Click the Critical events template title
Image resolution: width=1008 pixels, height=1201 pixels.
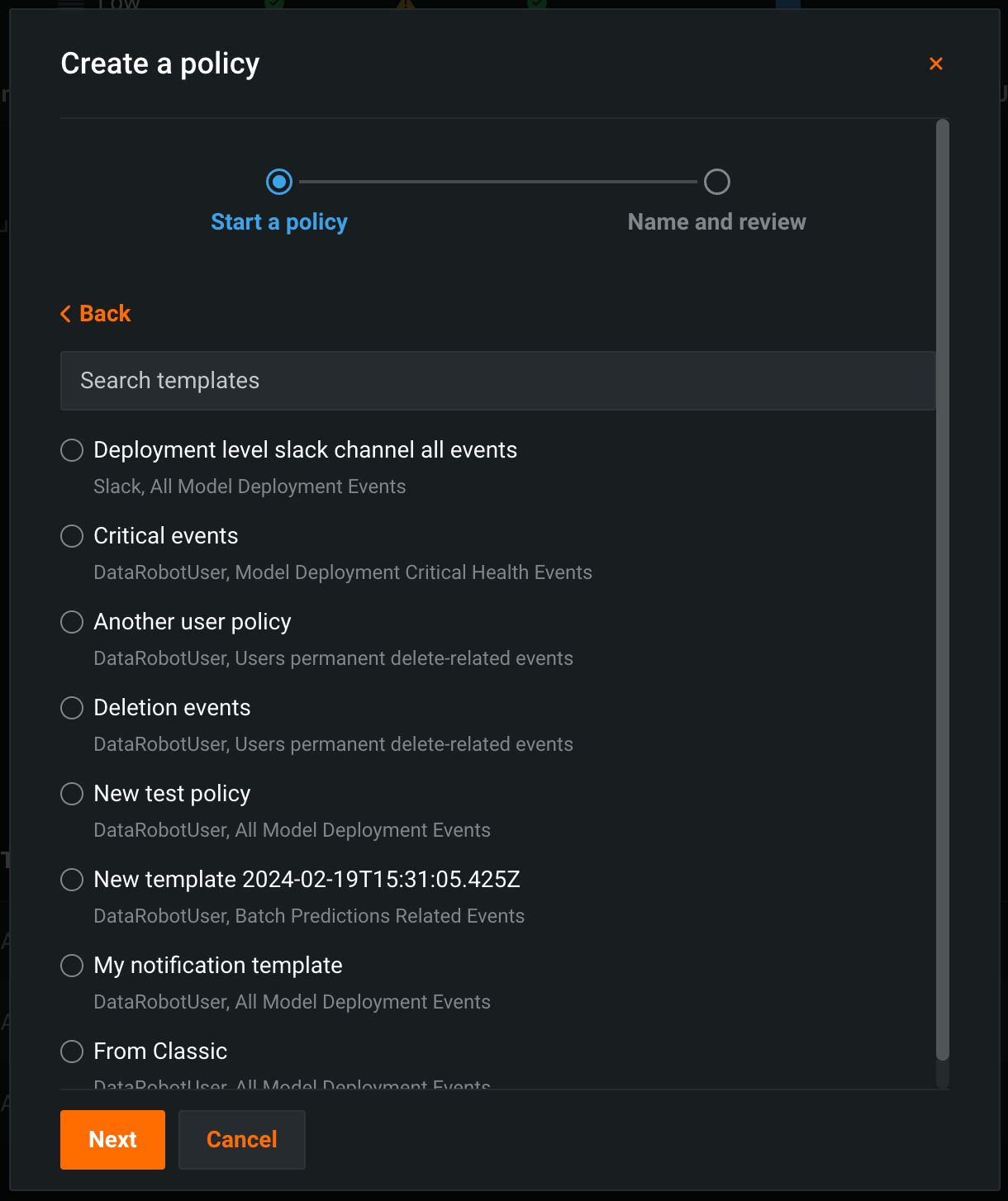[x=166, y=536]
